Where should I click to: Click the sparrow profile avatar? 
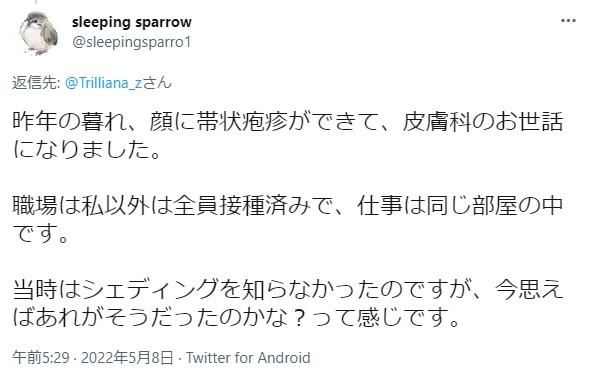39,34
